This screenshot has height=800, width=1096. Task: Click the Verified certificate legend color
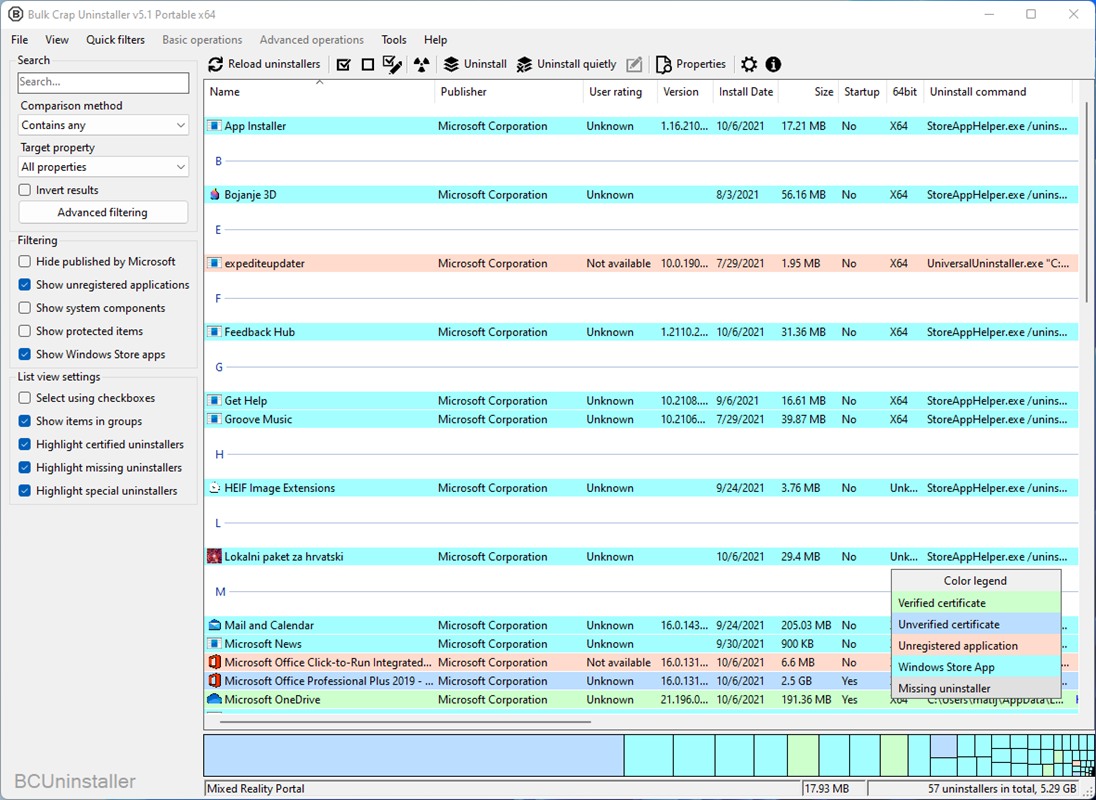pyautogui.click(x=976, y=603)
